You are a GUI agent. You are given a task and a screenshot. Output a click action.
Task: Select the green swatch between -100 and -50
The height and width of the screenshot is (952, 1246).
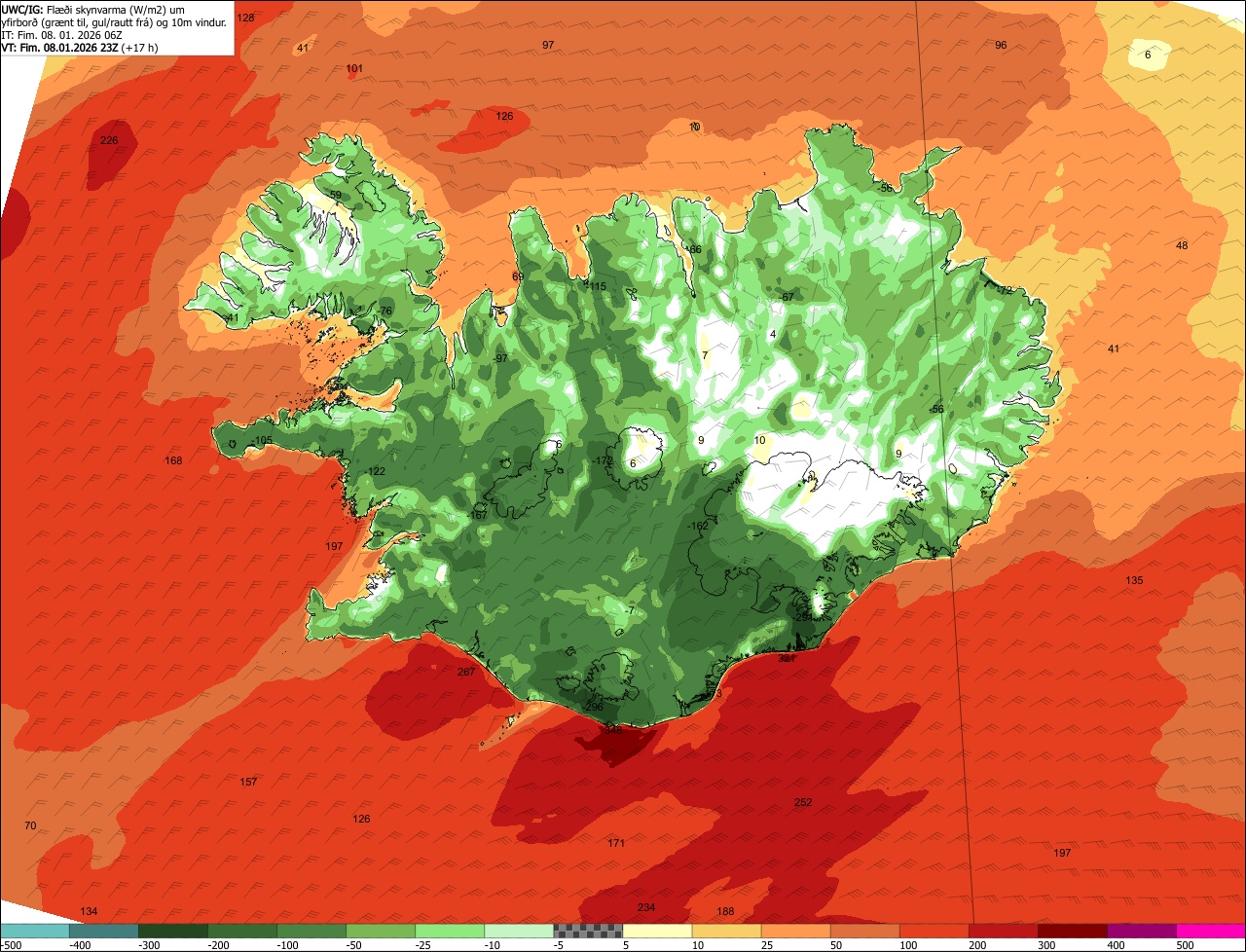pos(311,931)
